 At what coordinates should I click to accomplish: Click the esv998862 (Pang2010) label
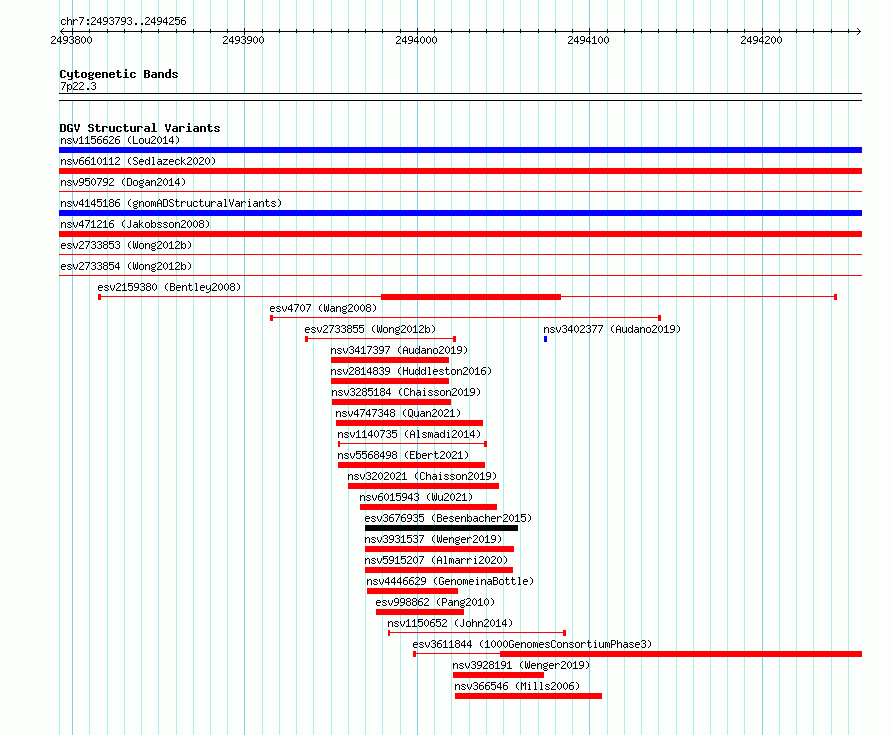click(435, 602)
